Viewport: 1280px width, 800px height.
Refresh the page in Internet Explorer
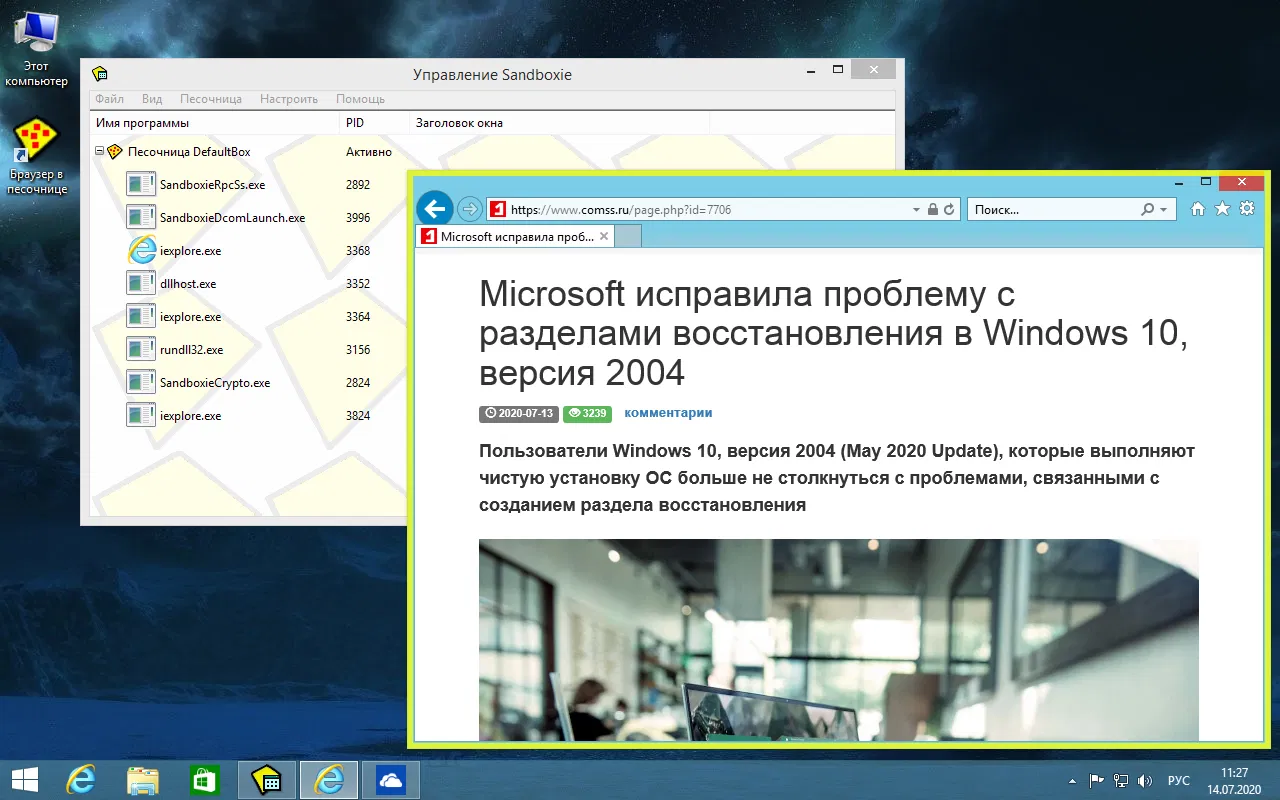pos(949,210)
